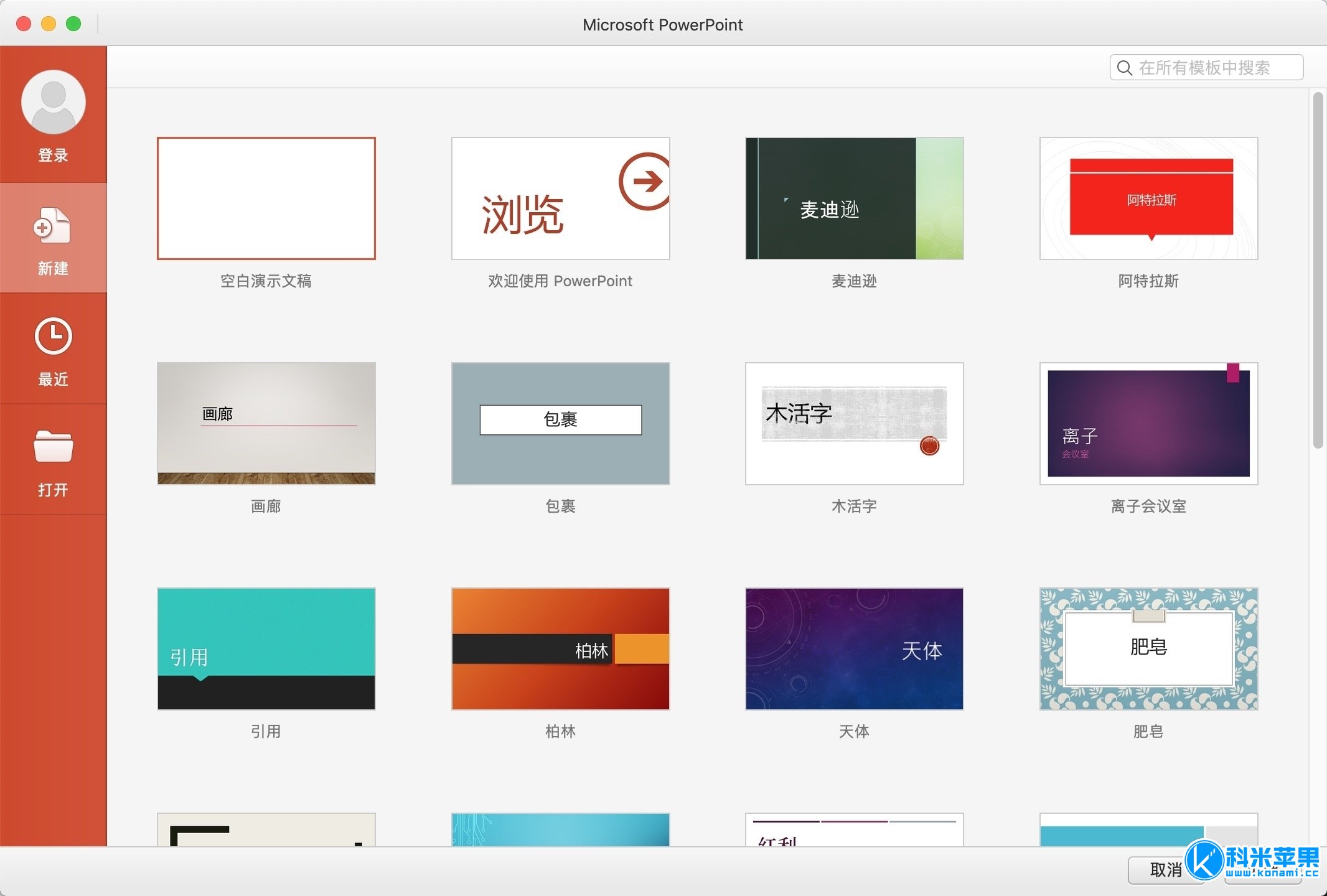Click the yellow minimize window button
1327x896 pixels.
click(x=49, y=24)
